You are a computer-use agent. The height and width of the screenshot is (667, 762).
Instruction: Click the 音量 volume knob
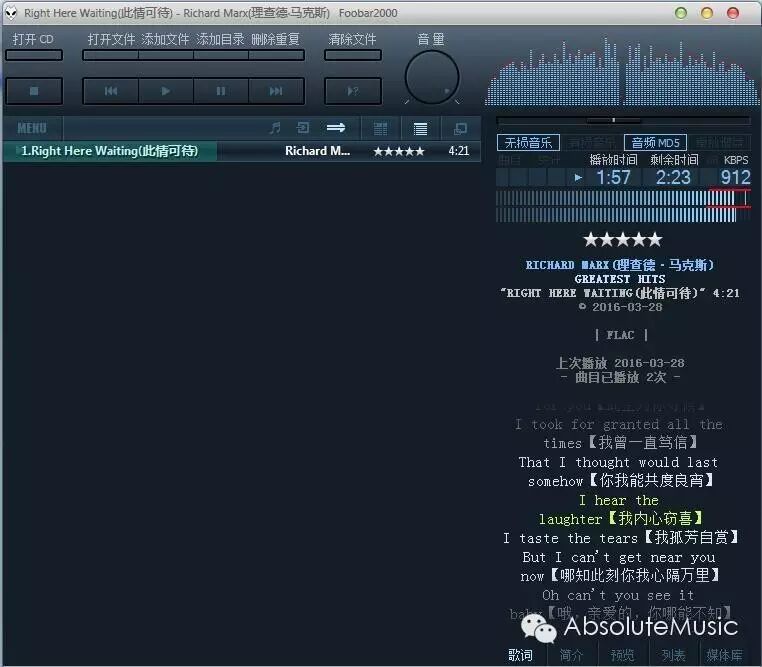click(432, 78)
